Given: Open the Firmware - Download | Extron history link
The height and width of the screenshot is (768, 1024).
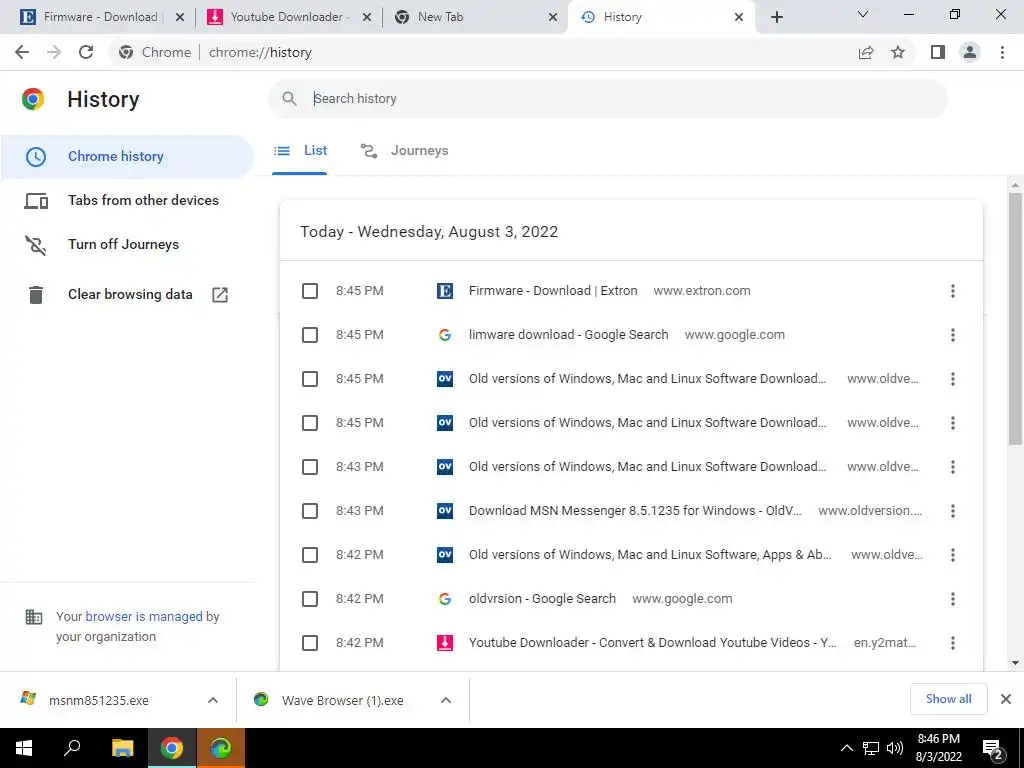Looking at the screenshot, I should tap(552, 291).
